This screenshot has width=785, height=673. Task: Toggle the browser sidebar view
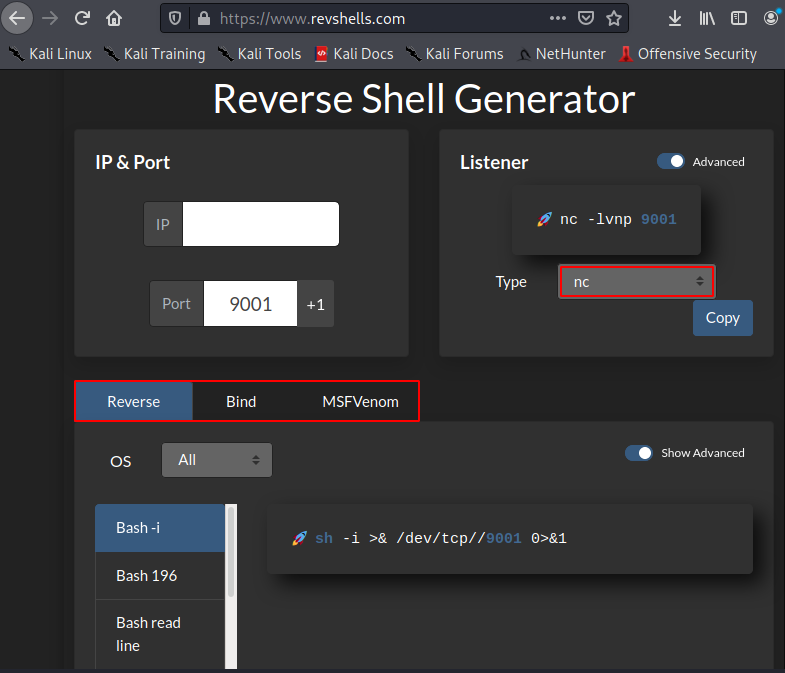pos(739,19)
